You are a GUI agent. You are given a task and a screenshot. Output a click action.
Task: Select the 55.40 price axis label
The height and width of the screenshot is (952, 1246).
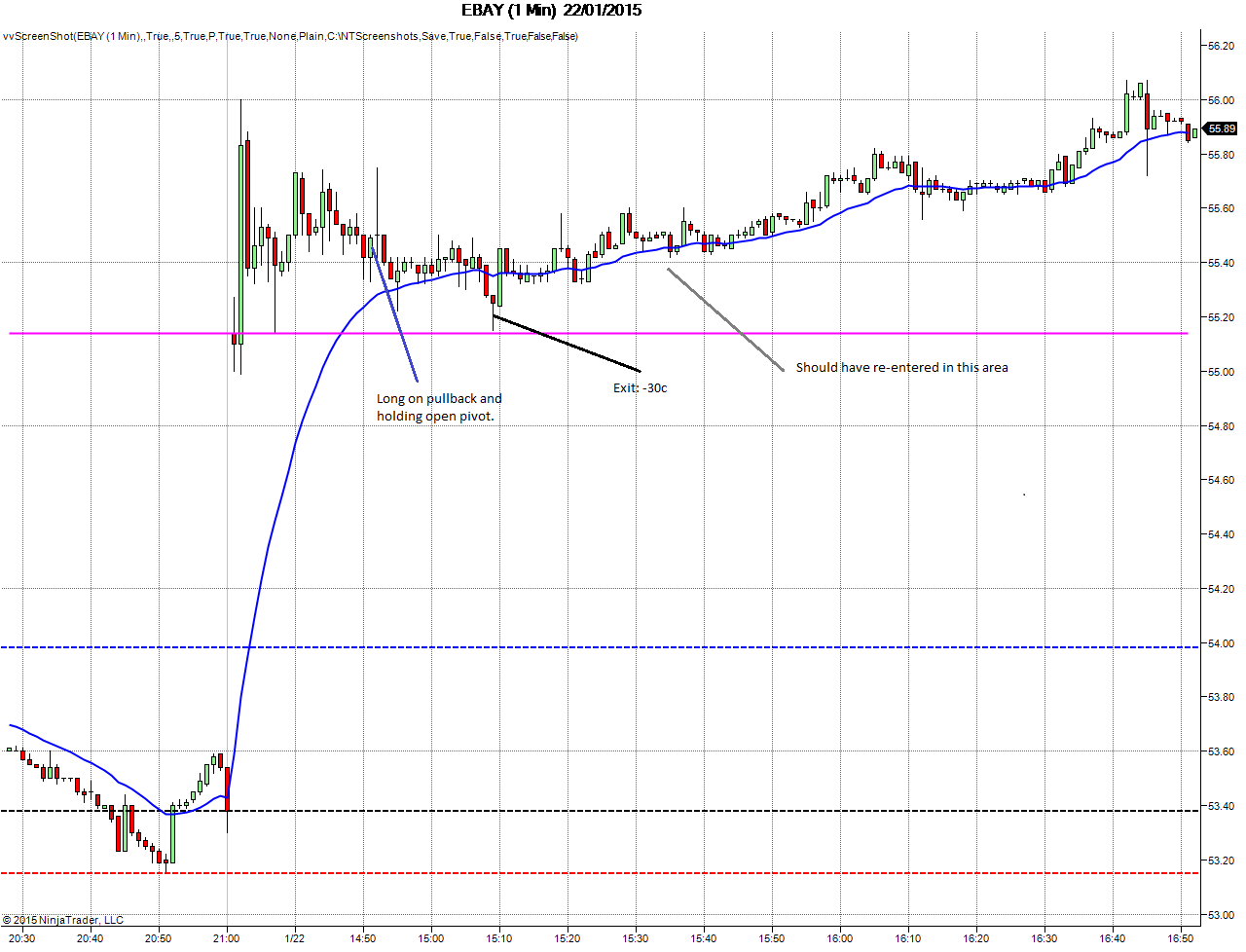point(1221,263)
